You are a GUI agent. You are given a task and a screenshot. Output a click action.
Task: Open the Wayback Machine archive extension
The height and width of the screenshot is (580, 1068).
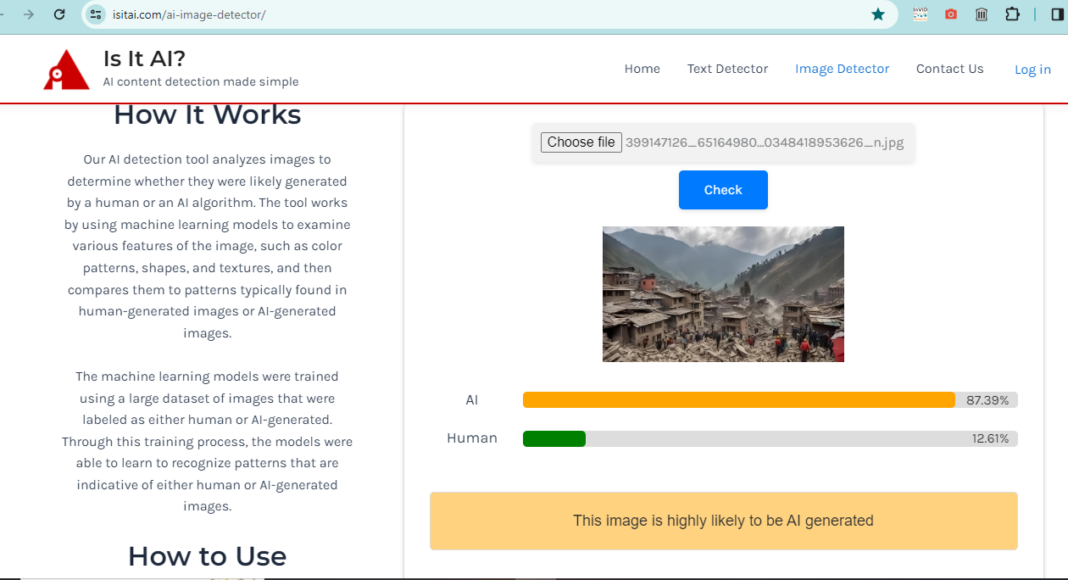click(981, 14)
